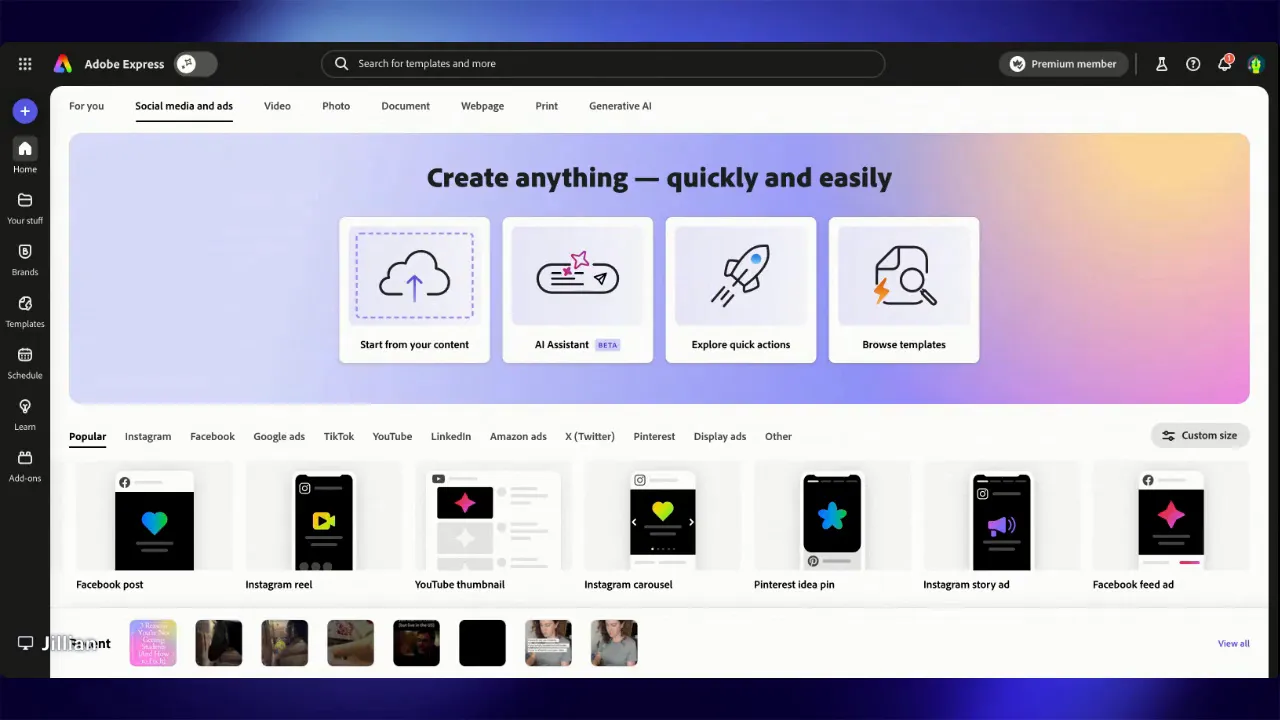Switch to the Video tab
The width and height of the screenshot is (1280, 720).
click(277, 106)
